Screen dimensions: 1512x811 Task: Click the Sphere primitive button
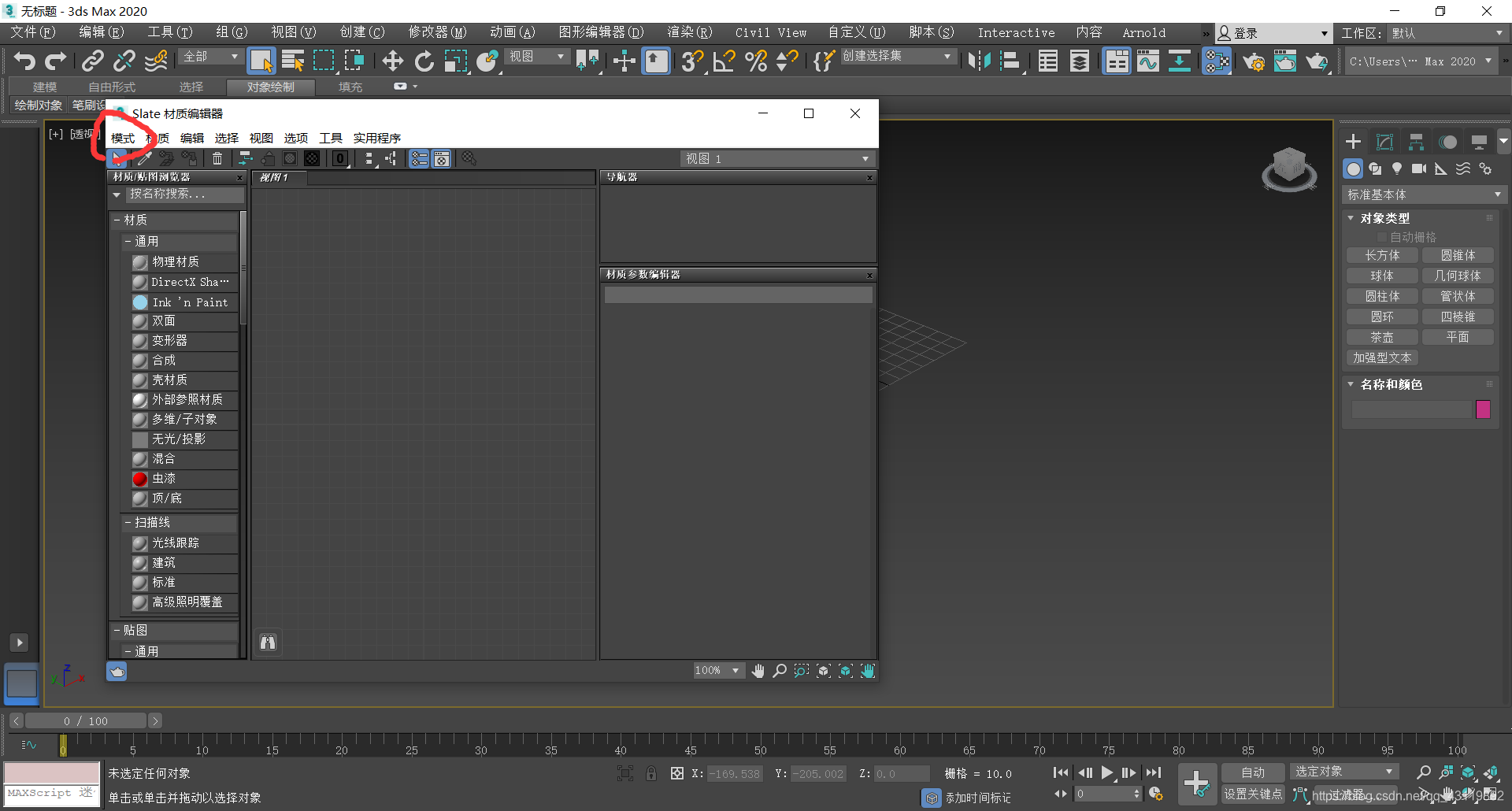tap(1382, 276)
